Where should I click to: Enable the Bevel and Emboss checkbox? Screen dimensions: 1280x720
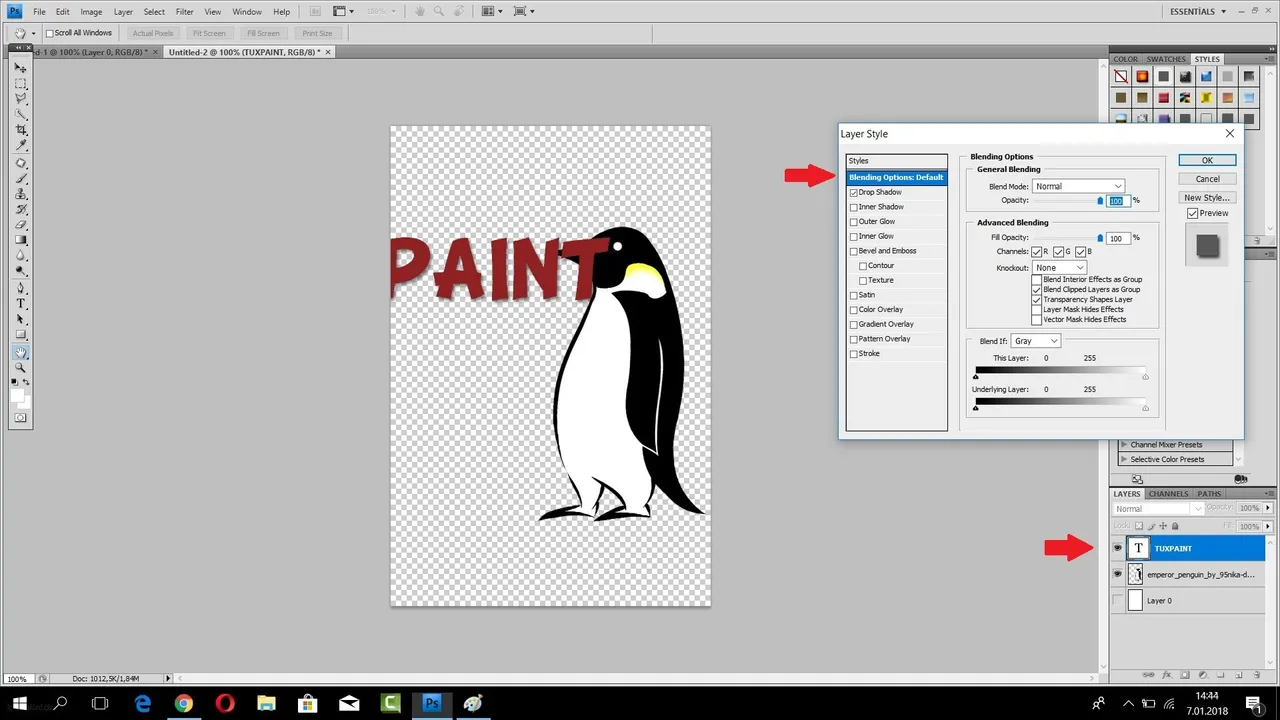(854, 251)
